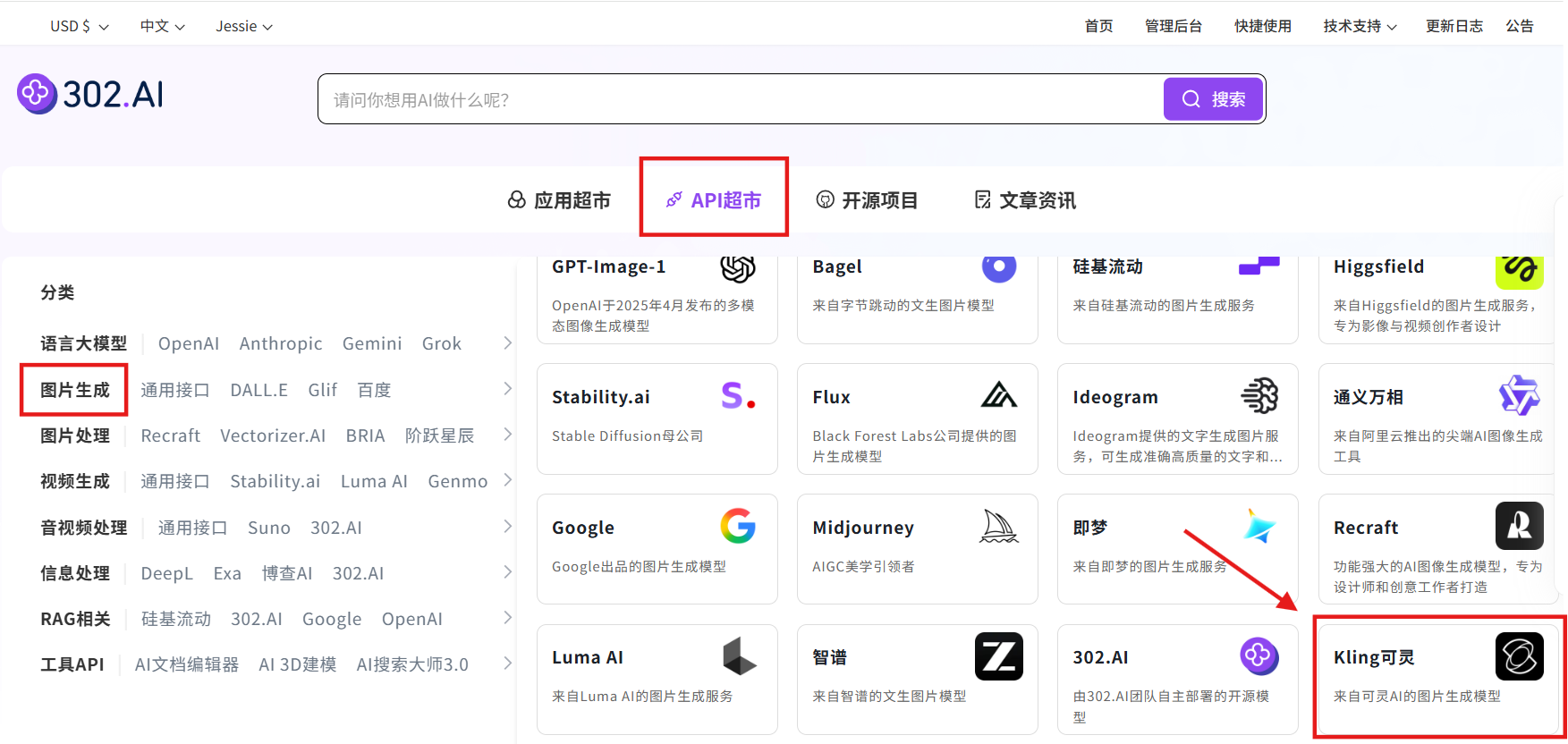Screen dimensions: 1568x744
Task: Open 公告 in top navigation
Action: point(1520,26)
